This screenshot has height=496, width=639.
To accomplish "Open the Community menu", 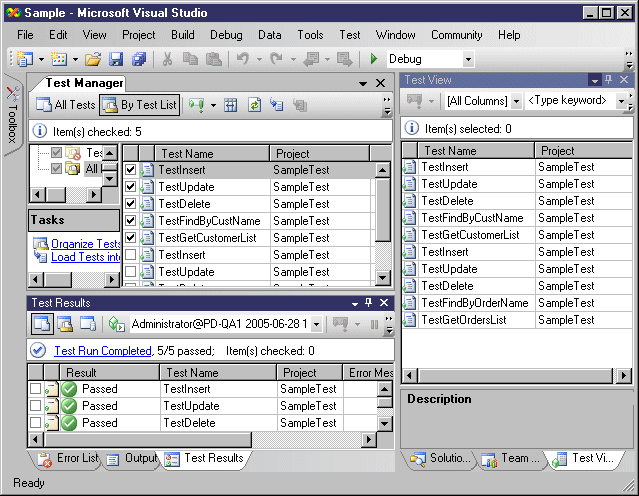I will 456,35.
